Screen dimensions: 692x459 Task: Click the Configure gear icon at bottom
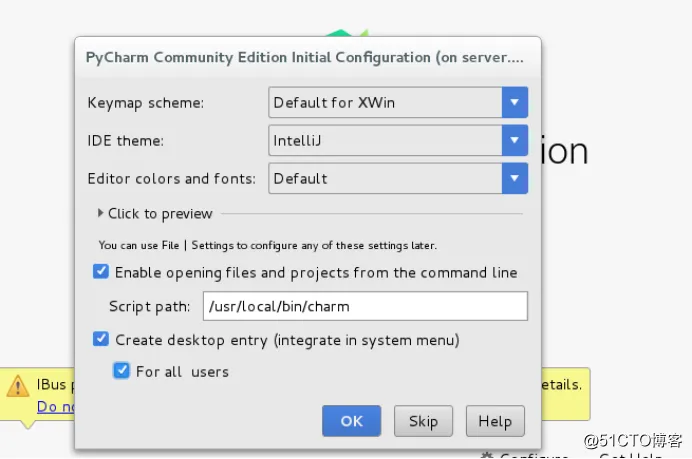pos(487,455)
